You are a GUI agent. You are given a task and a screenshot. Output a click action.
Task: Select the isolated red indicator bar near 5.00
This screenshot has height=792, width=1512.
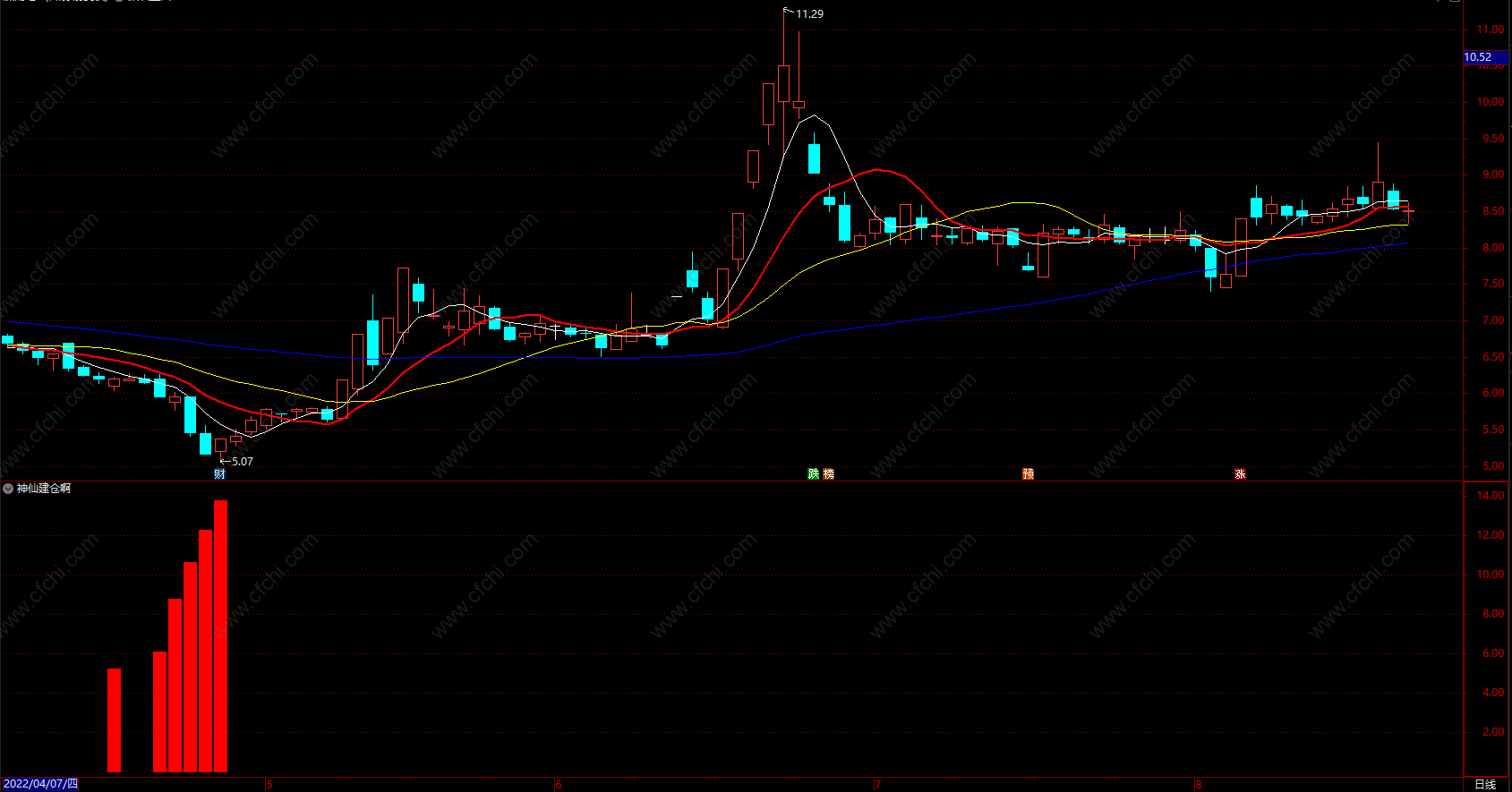pyautogui.click(x=114, y=720)
